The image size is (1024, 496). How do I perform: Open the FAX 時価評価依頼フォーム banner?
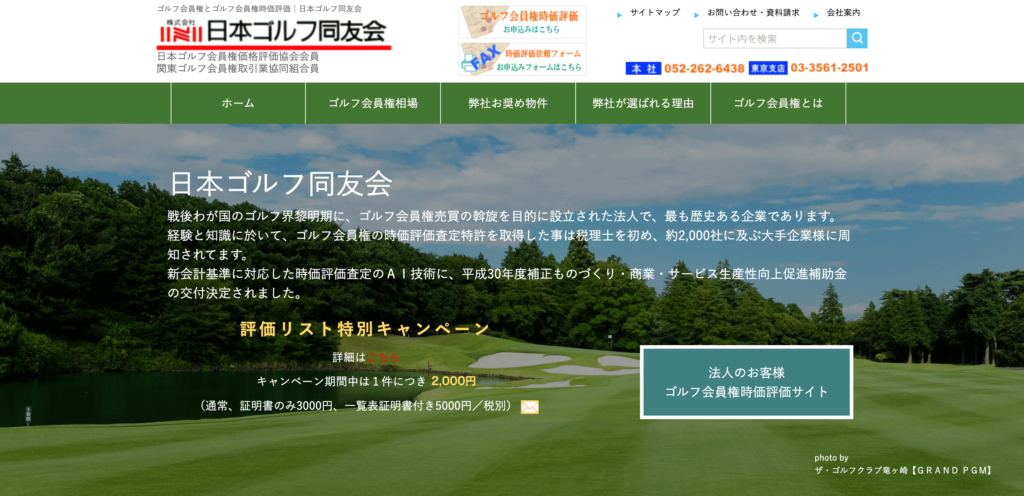point(522,59)
